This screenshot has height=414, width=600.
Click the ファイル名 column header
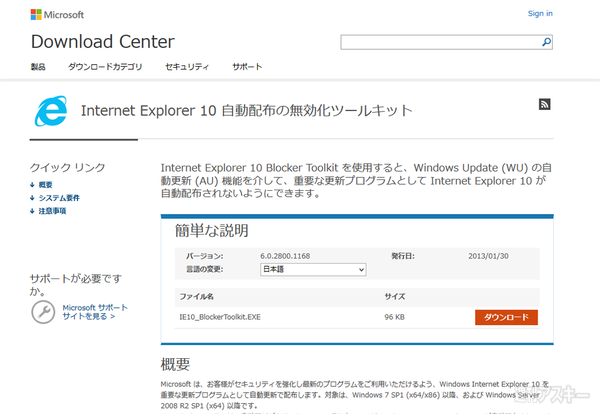point(196,297)
